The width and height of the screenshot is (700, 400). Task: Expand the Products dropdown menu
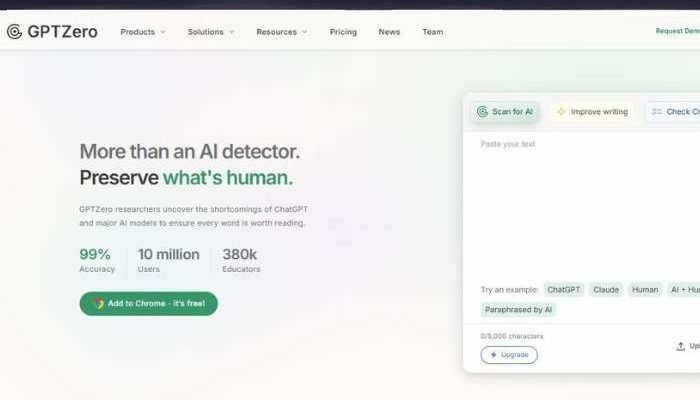143,32
